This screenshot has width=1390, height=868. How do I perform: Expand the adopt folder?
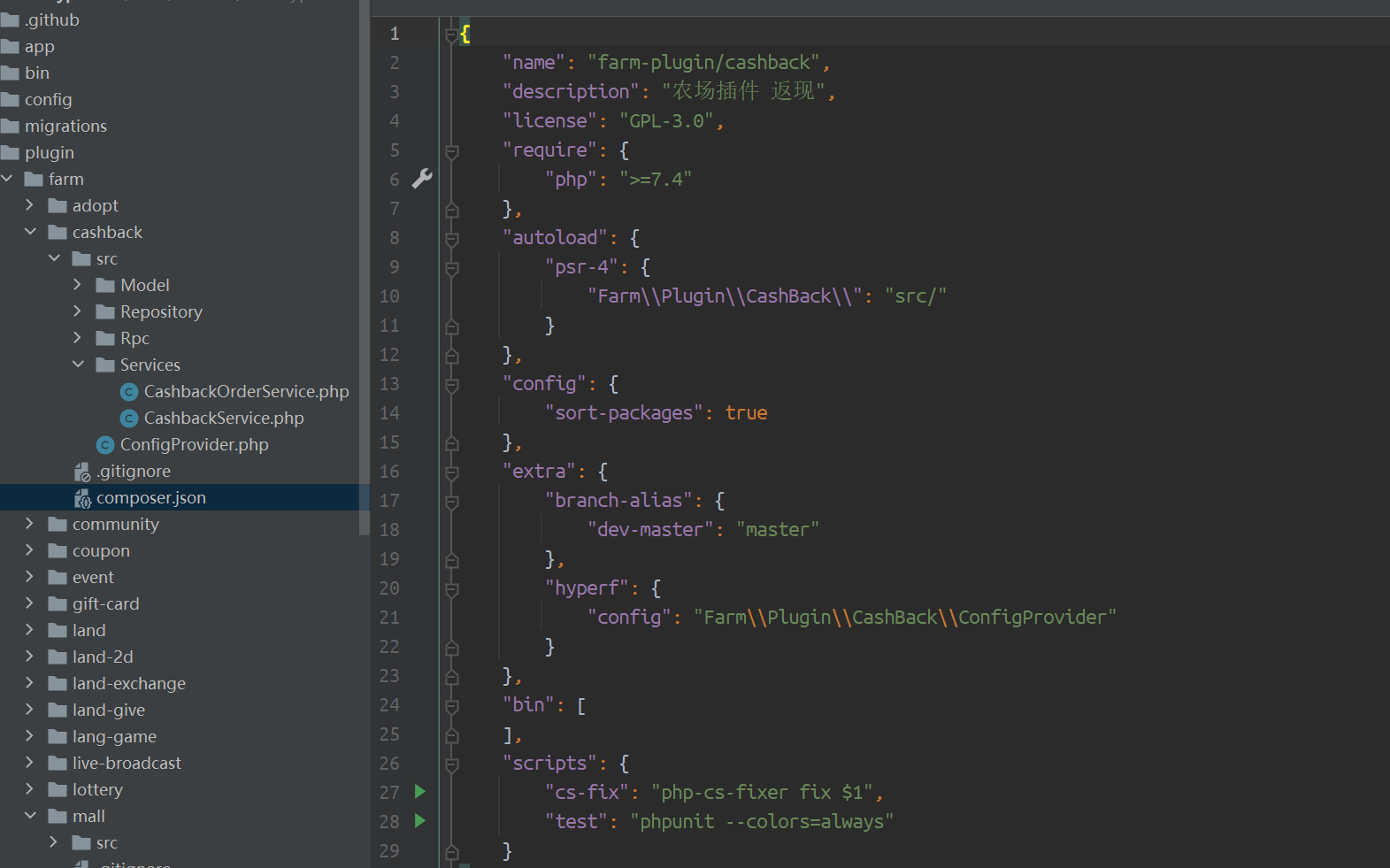(x=29, y=205)
